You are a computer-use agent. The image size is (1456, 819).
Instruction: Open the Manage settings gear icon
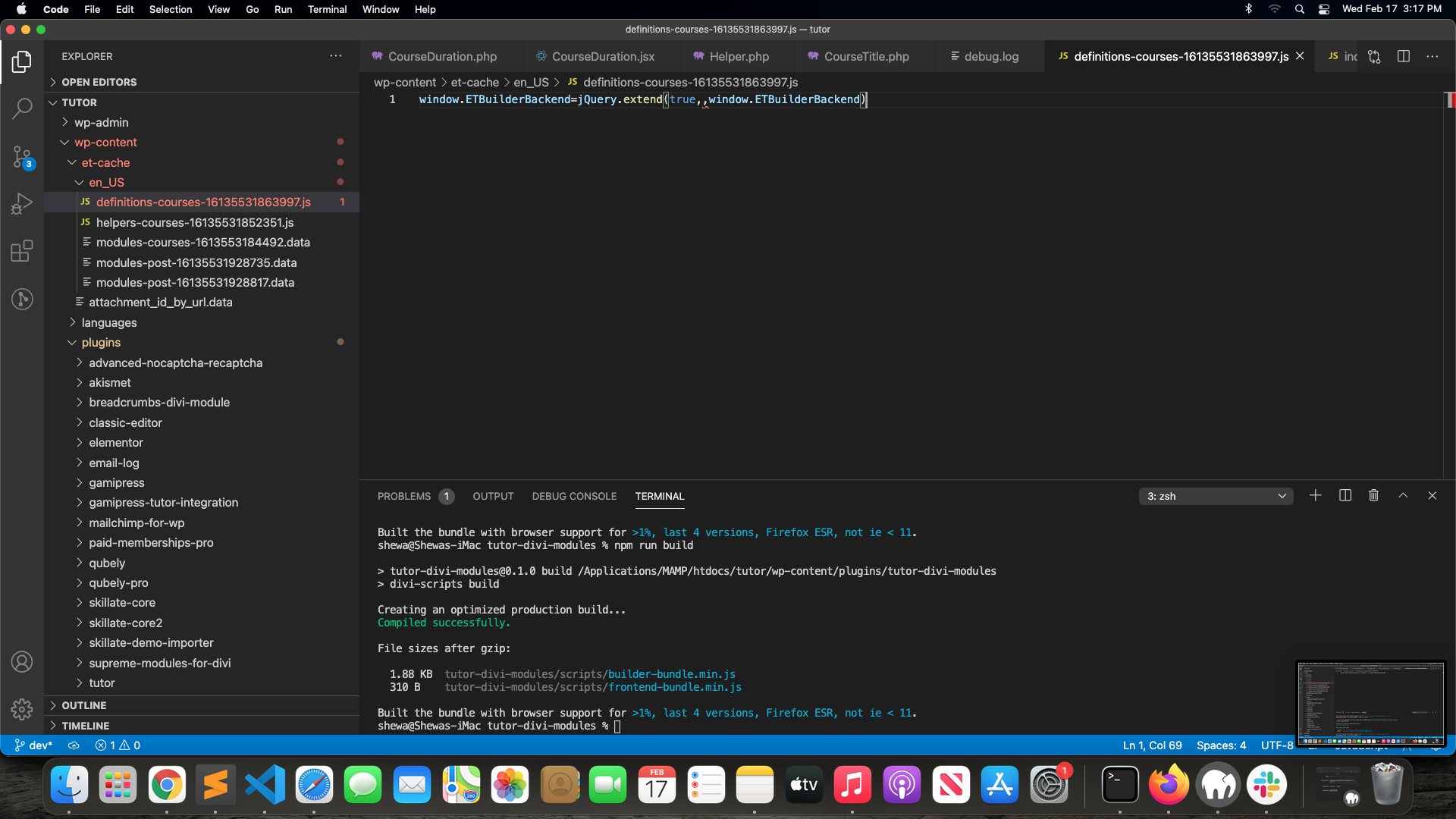point(22,709)
